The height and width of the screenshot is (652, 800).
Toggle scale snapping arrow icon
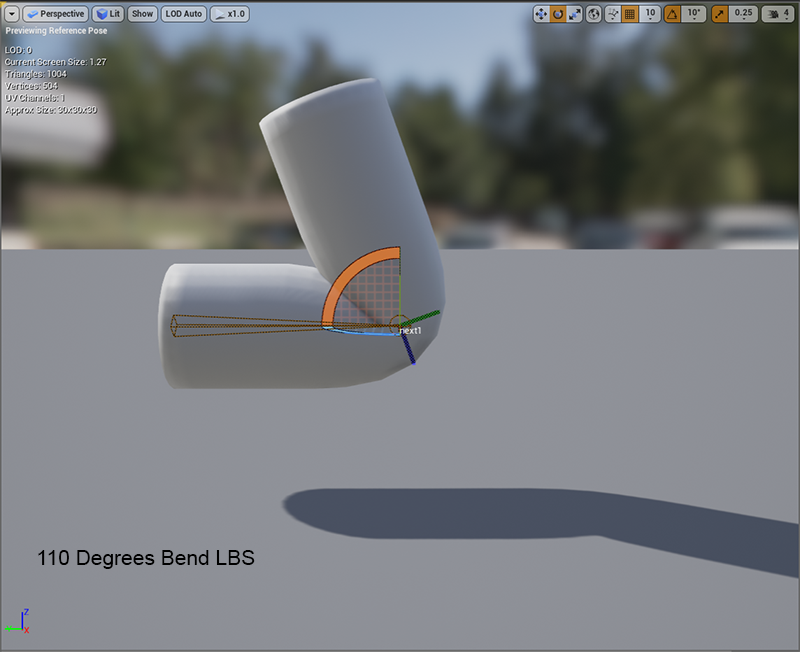pyautogui.click(x=720, y=14)
